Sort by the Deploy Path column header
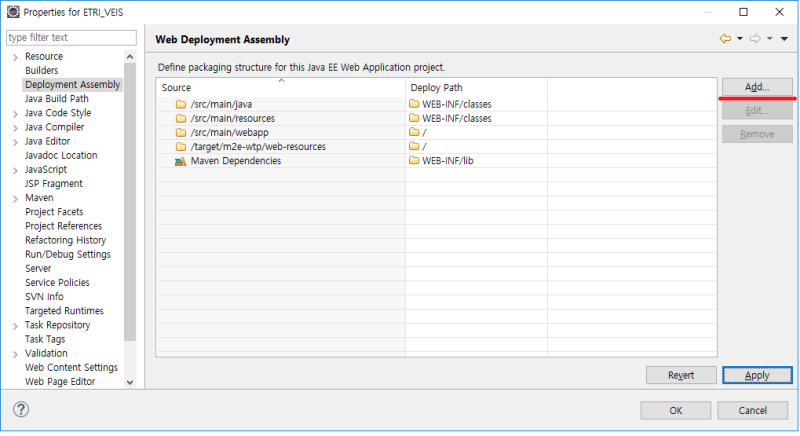 477,88
